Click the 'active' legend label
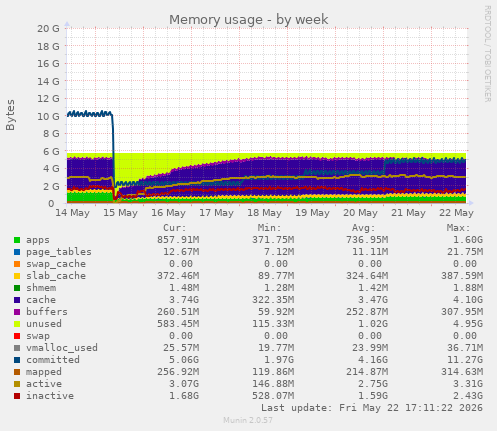Viewport: 497px width, 431px height. [44, 384]
